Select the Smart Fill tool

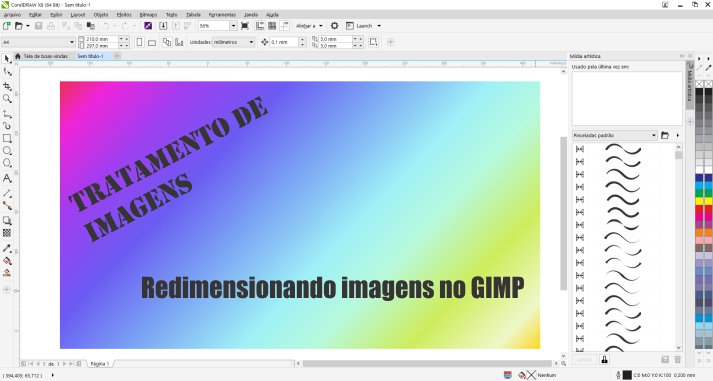pyautogui.click(x=7, y=273)
